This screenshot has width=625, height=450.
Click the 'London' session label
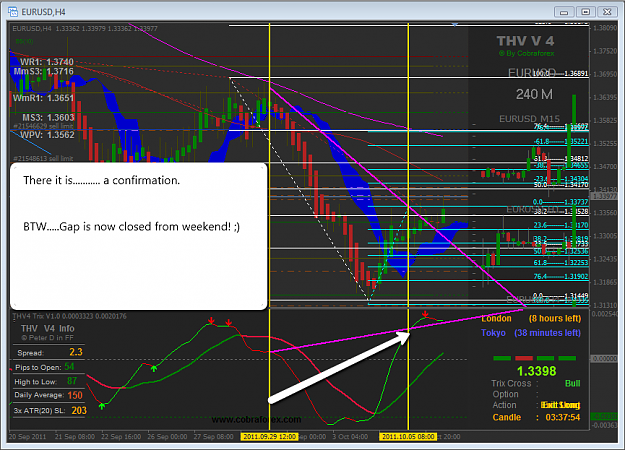coord(496,318)
